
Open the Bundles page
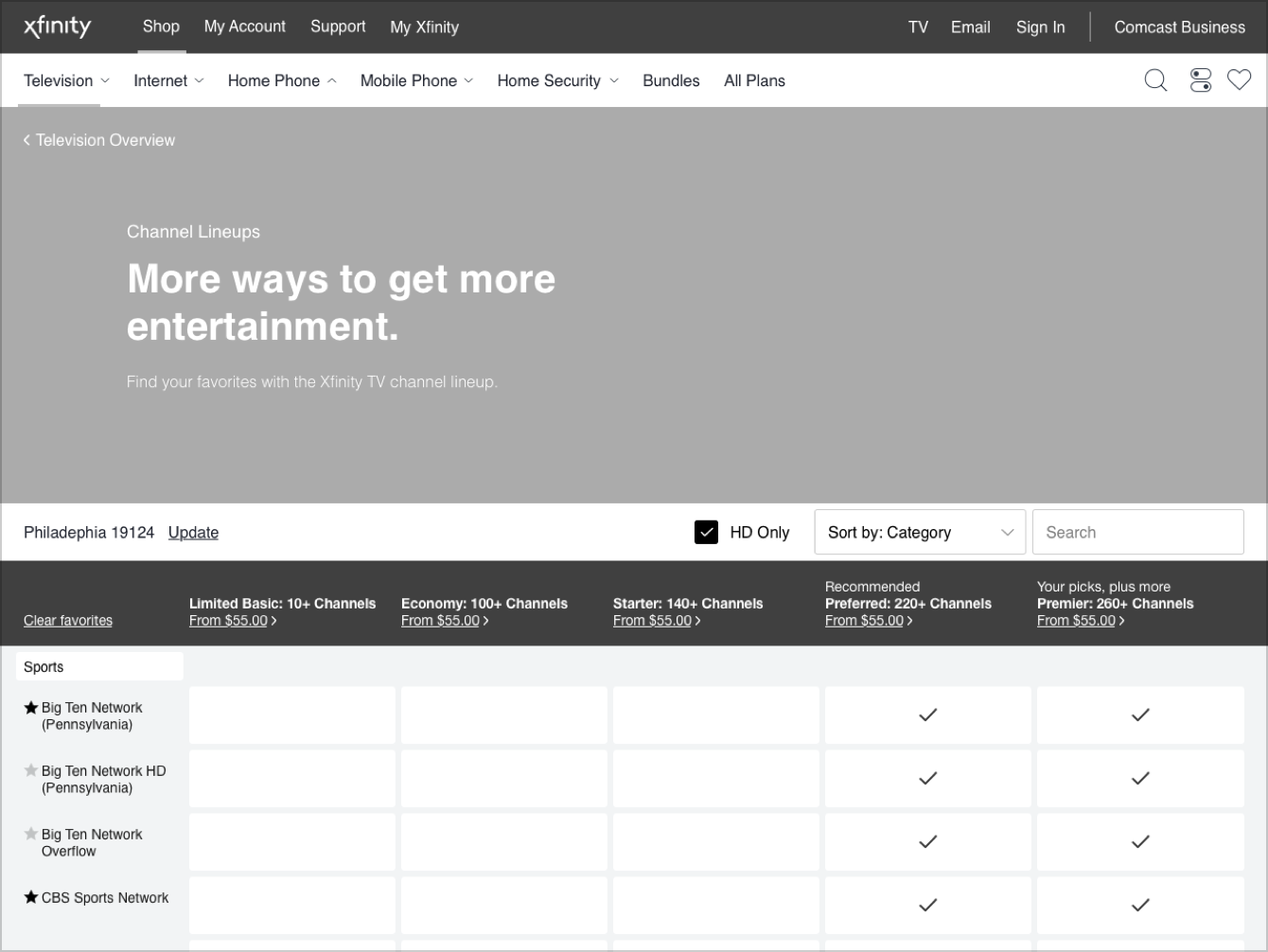tap(671, 81)
